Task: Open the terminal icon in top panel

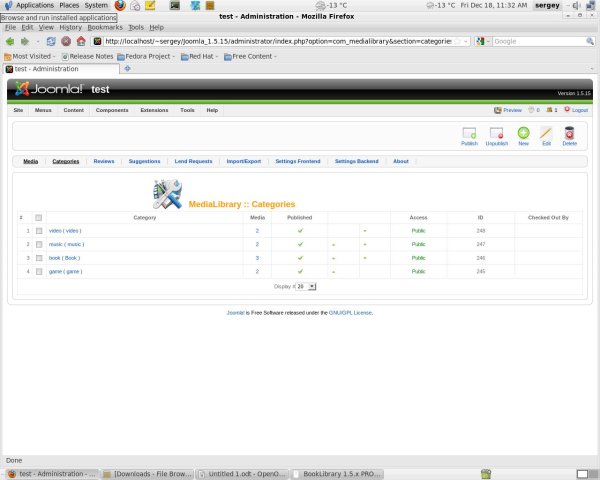Action: tap(175, 5)
